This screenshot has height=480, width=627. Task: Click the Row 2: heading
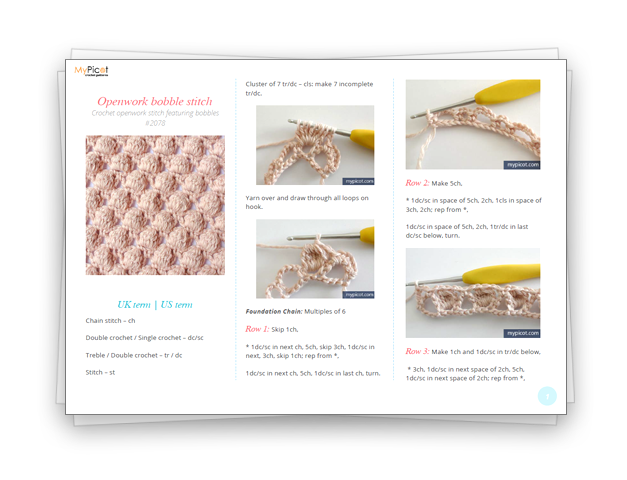tap(417, 183)
